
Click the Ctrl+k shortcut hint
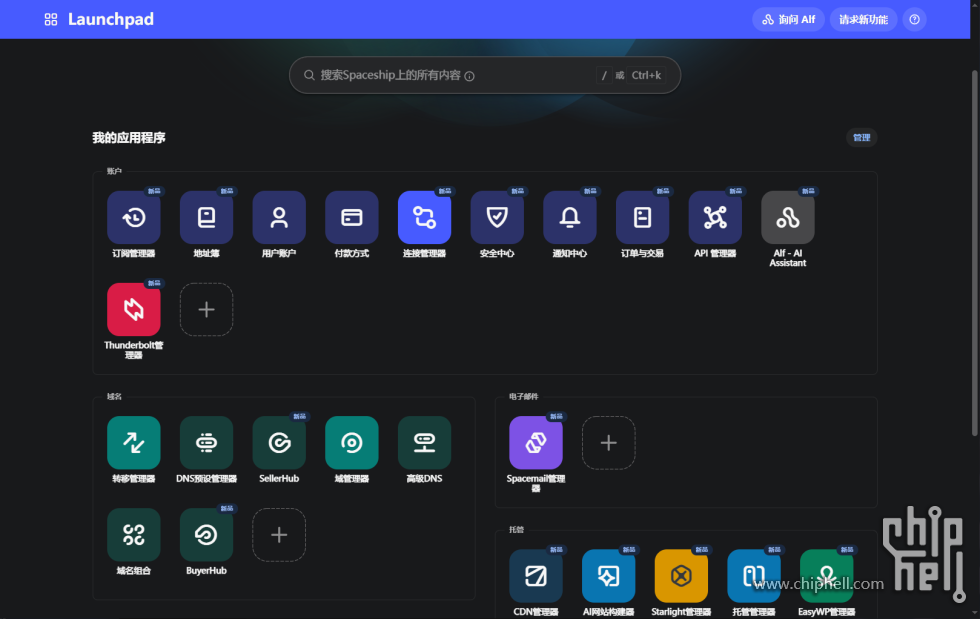(646, 75)
